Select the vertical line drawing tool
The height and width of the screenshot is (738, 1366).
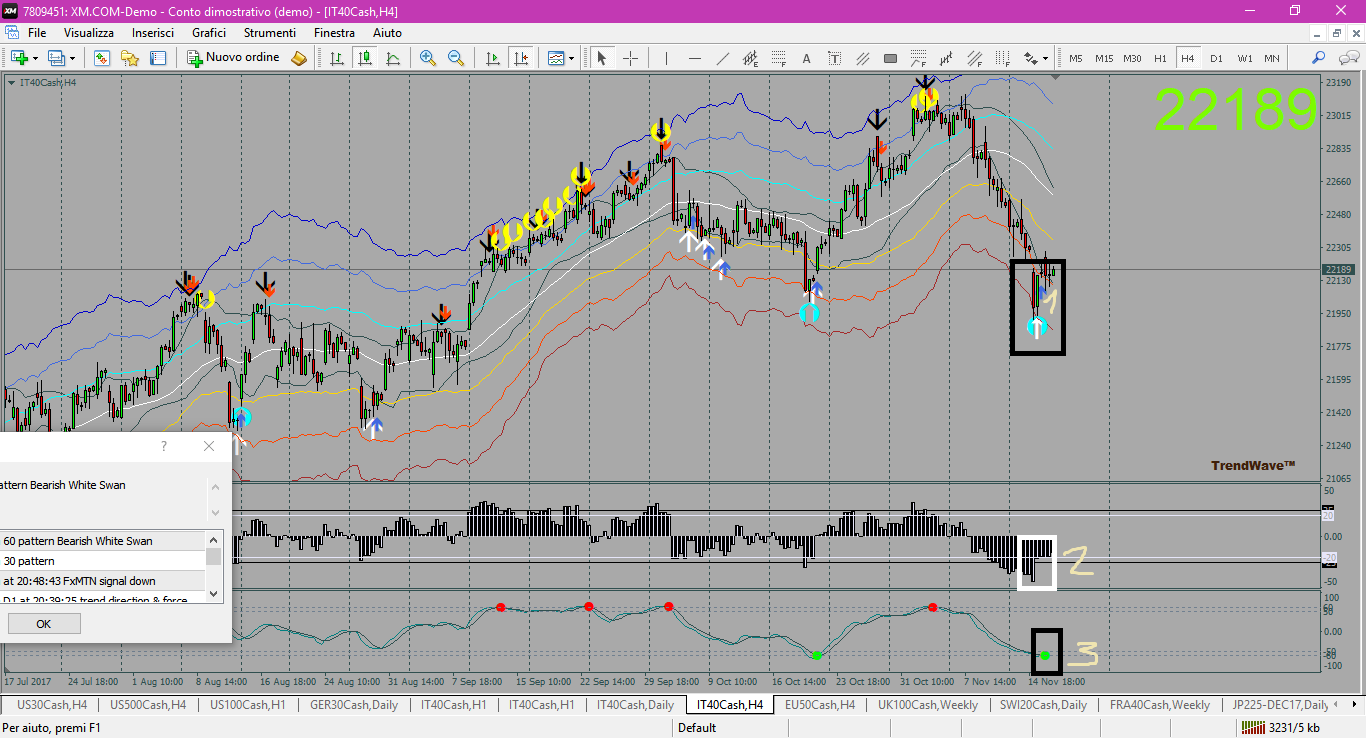(x=667, y=58)
